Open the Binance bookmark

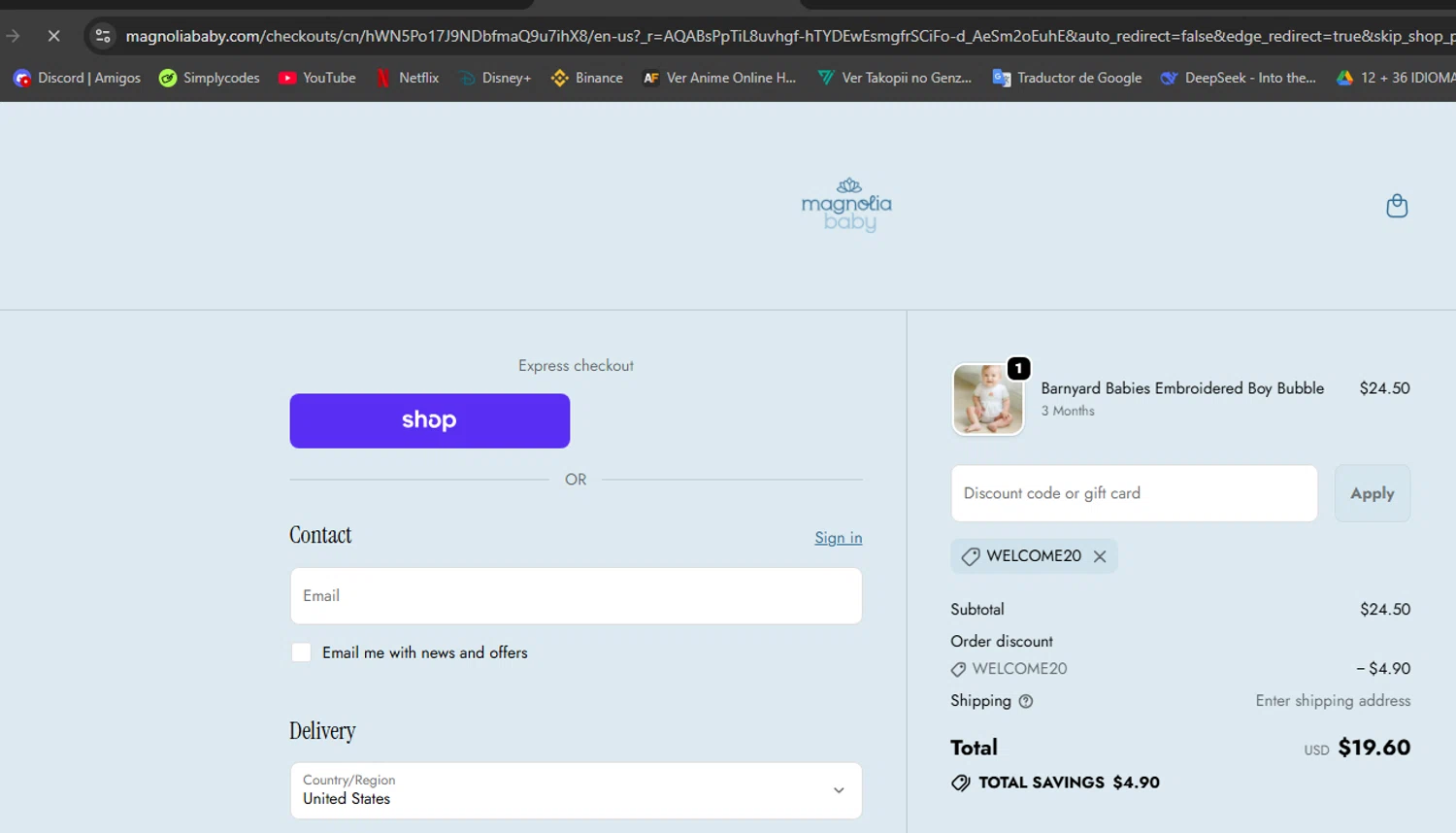point(587,78)
